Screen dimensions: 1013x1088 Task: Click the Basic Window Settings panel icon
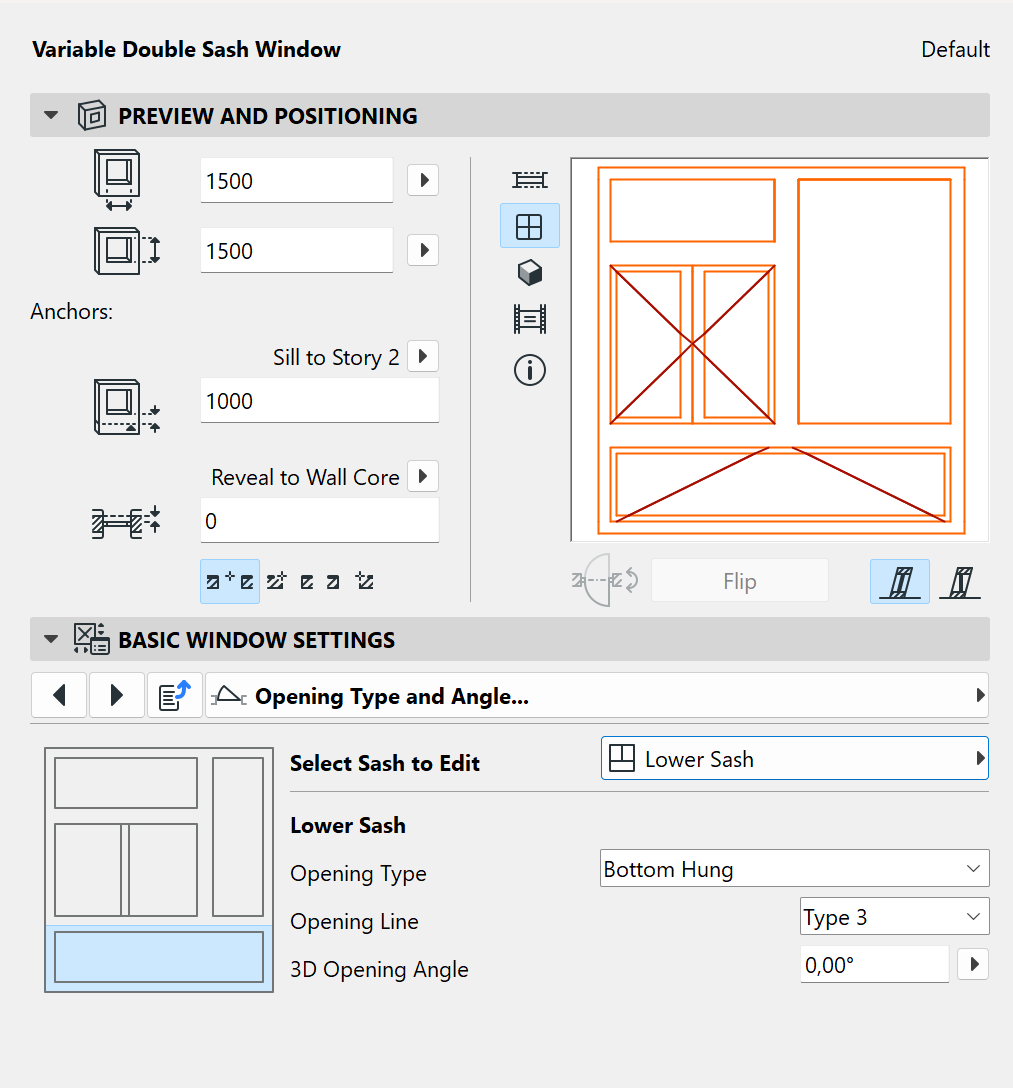click(92, 639)
